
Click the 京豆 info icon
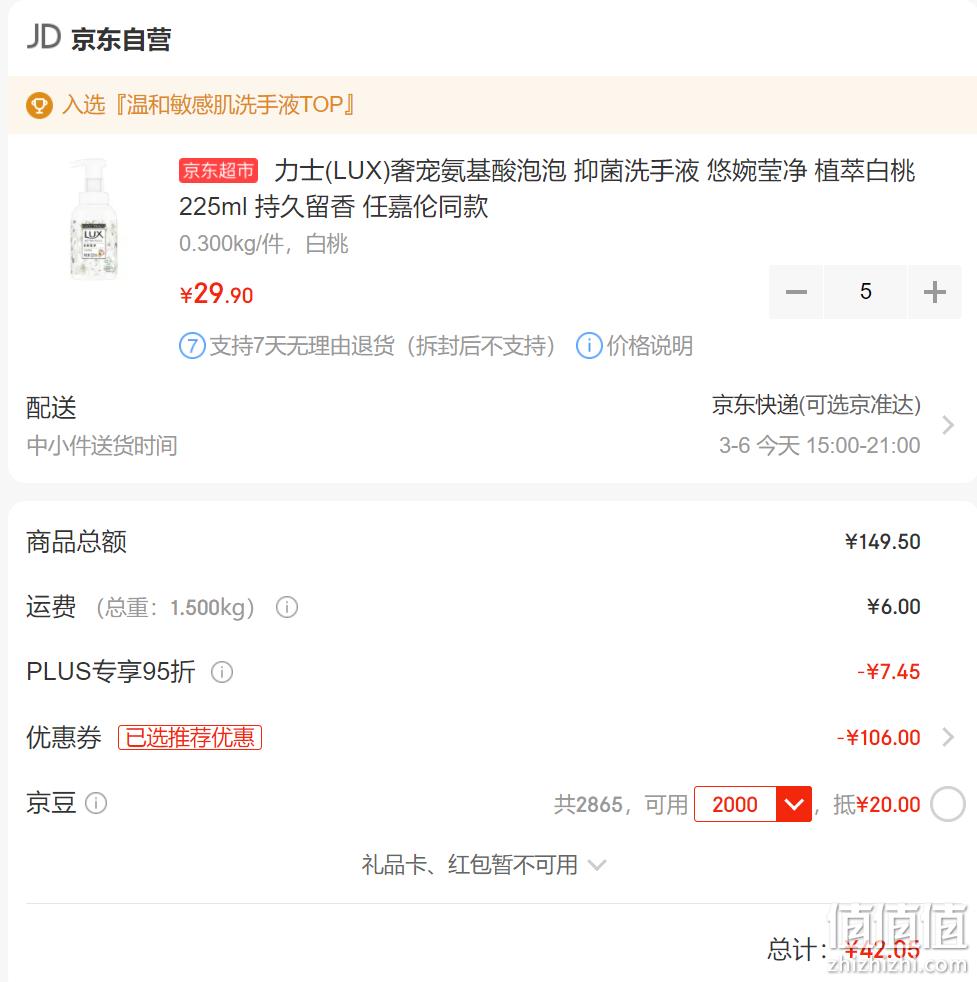(x=96, y=803)
